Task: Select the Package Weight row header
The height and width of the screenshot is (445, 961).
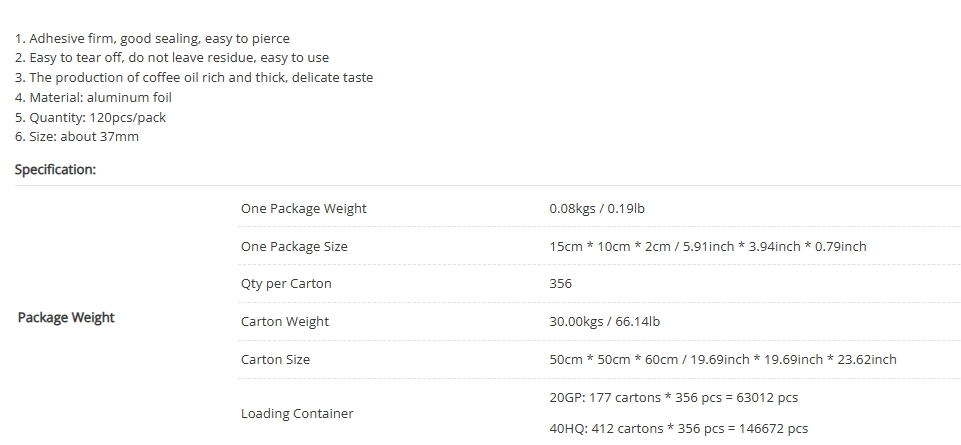Action: pyautogui.click(x=66, y=318)
